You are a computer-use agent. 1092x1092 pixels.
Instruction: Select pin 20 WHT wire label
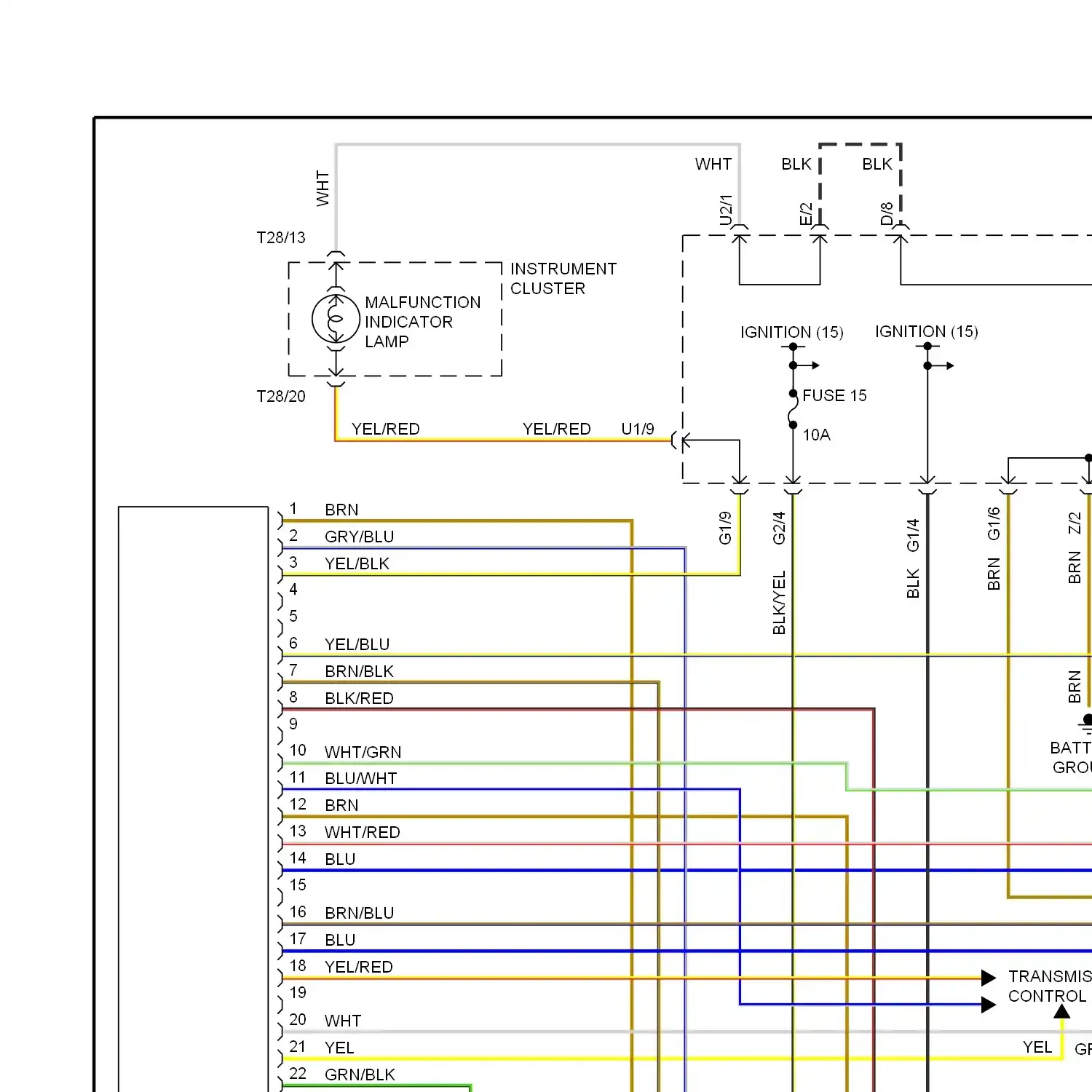coord(343,1021)
